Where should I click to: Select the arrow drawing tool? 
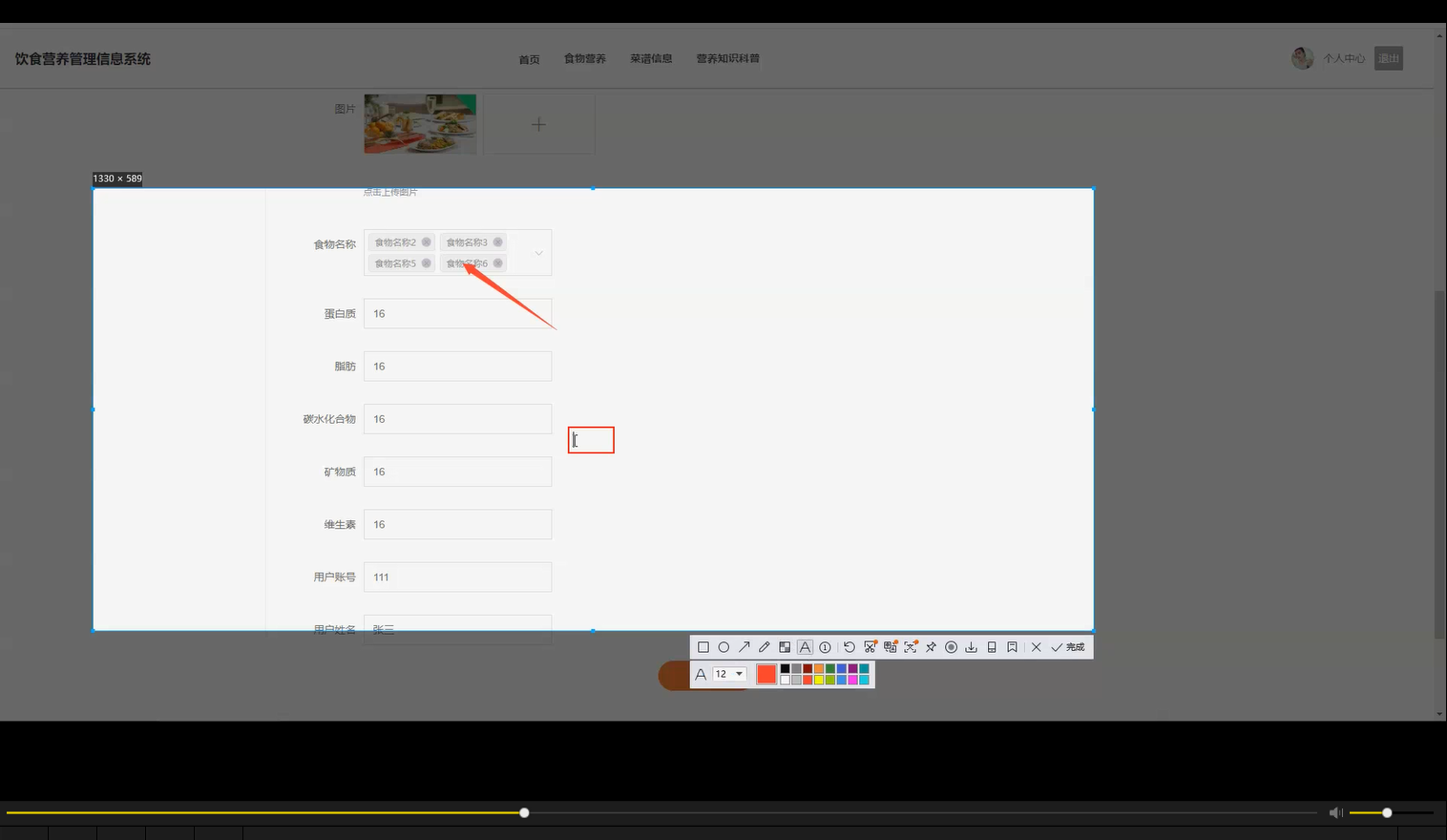pyautogui.click(x=744, y=647)
